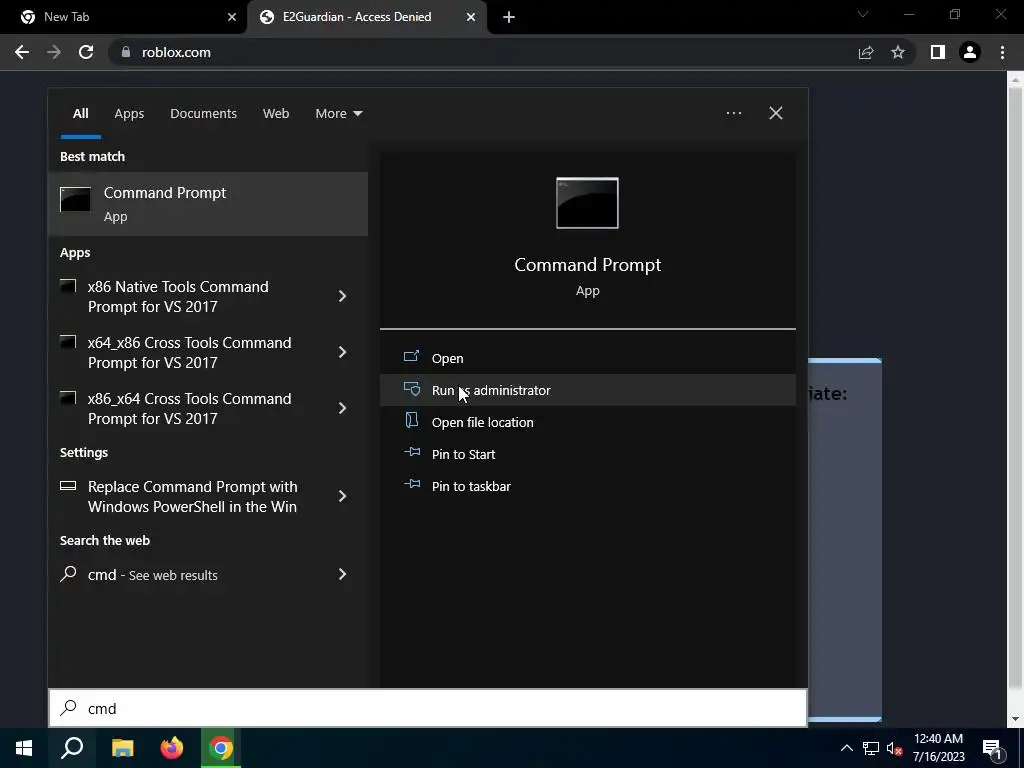Viewport: 1024px width, 768px height.
Task: Choose Open in Command Prompt actions
Action: click(x=587, y=358)
